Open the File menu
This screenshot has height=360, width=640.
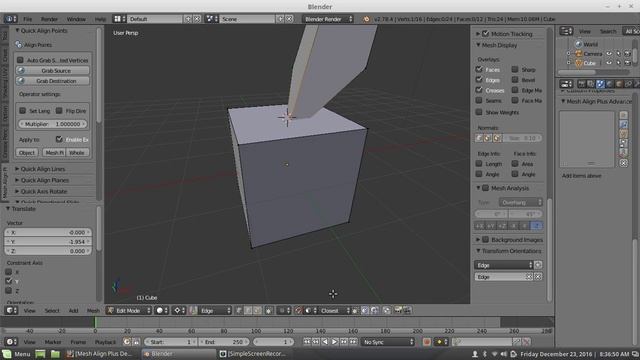tap(28, 19)
